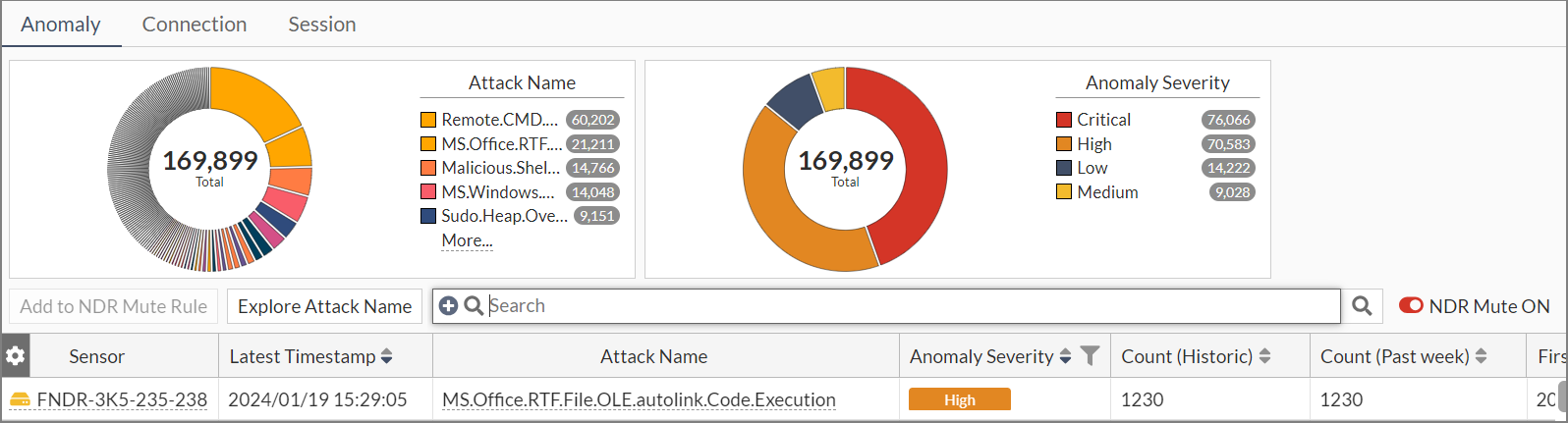Switch to the Connection tab

[x=195, y=25]
